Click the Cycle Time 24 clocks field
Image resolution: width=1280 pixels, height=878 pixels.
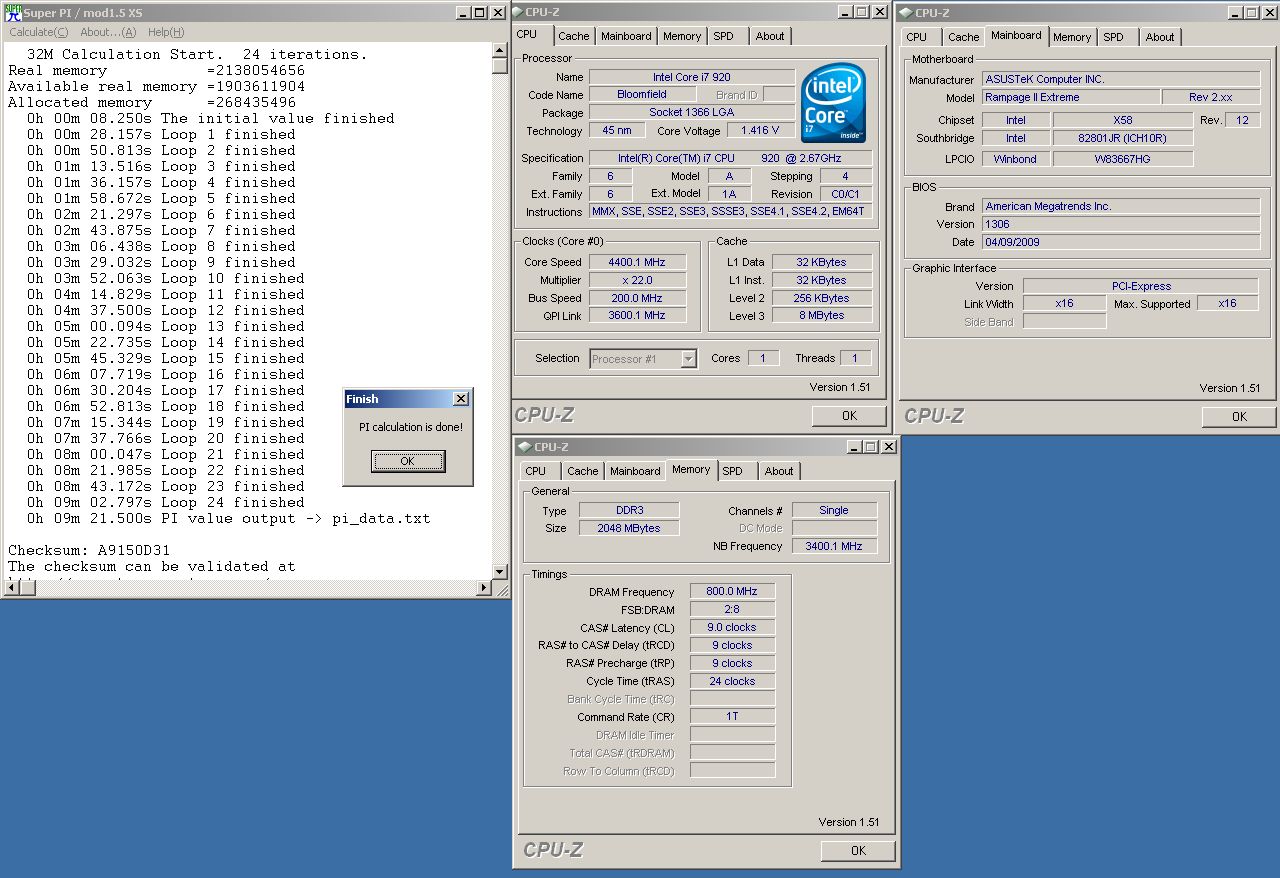(x=732, y=681)
